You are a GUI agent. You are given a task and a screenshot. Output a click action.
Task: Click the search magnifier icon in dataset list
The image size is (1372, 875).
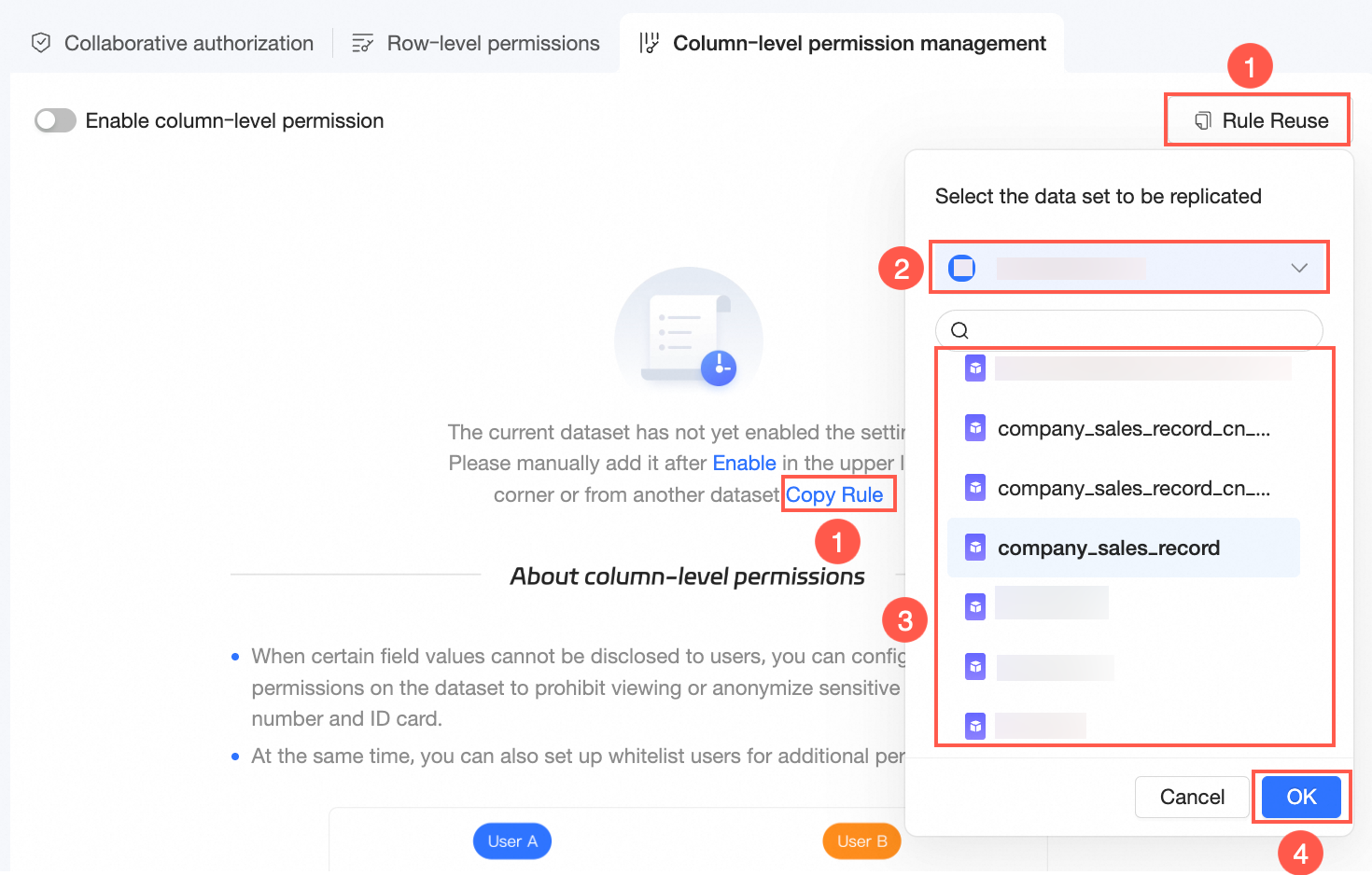coord(959,330)
